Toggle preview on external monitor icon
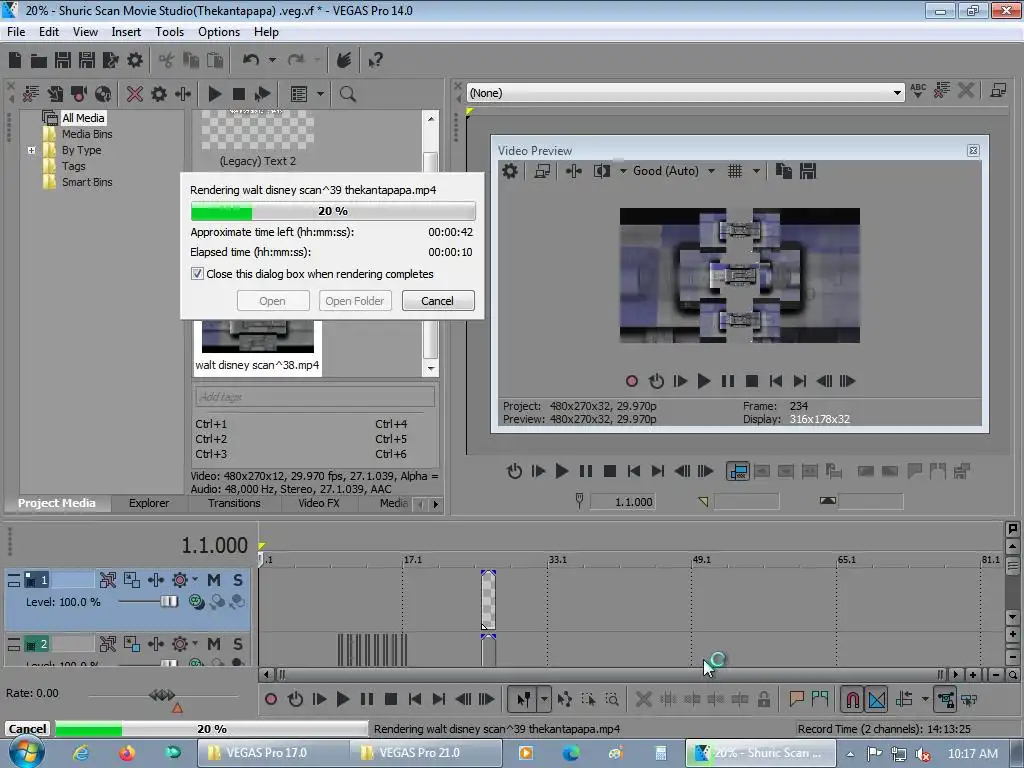Screen dimensions: 1024x768 pyautogui.click(x=541, y=171)
